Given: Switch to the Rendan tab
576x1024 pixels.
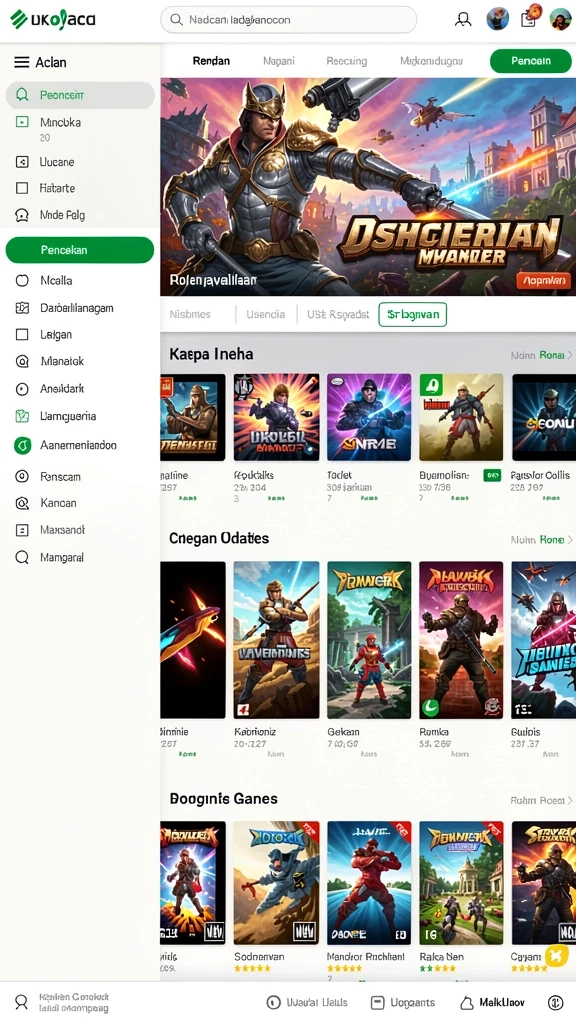Looking at the screenshot, I should tap(211, 61).
